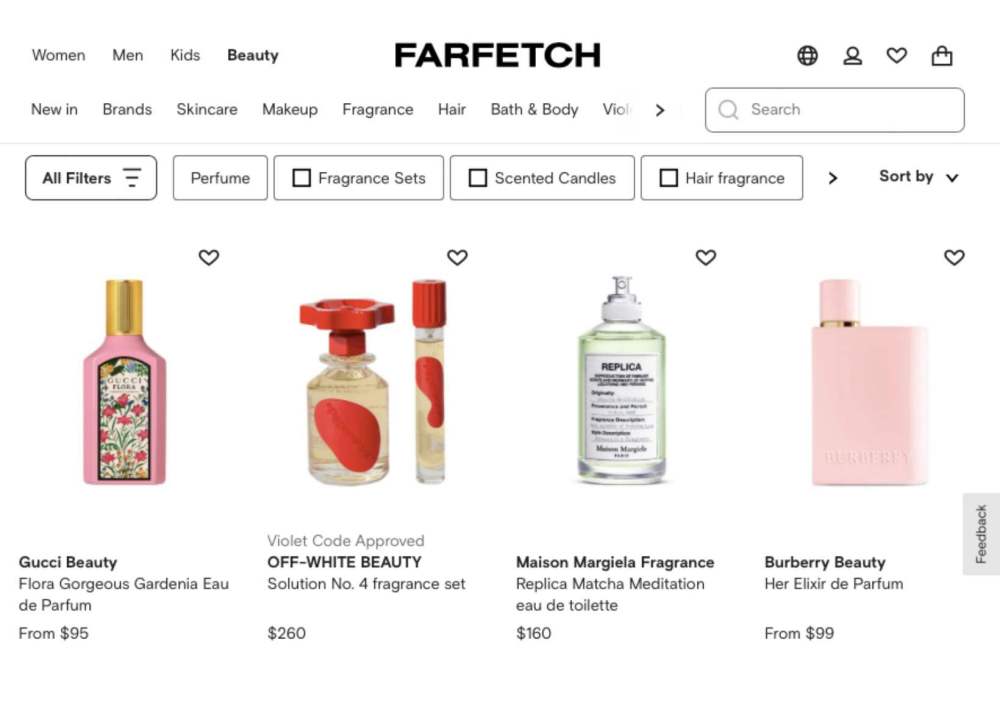Image resolution: width=1000 pixels, height=714 pixels.
Task: Enable the Scented Candles filter checkbox
Action: click(478, 178)
